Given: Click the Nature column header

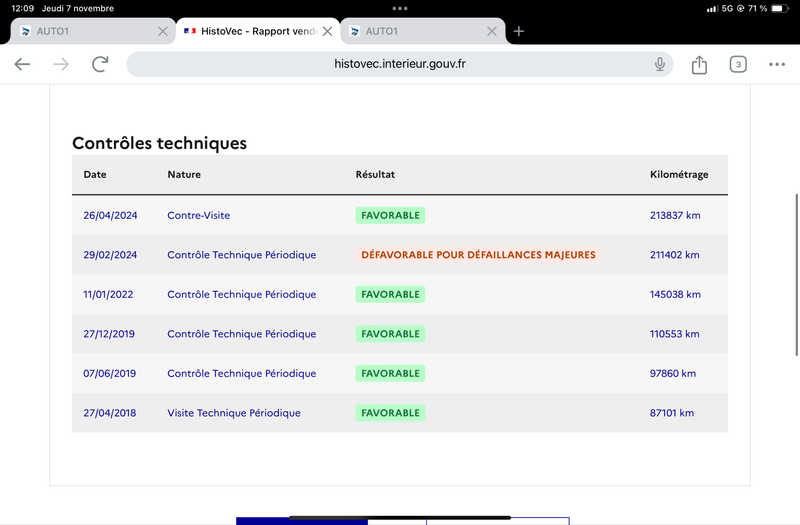Looking at the screenshot, I should coord(184,174).
